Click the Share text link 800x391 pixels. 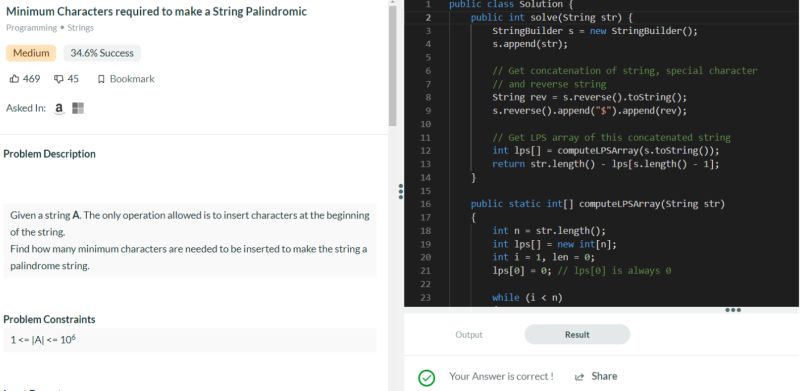click(x=604, y=376)
